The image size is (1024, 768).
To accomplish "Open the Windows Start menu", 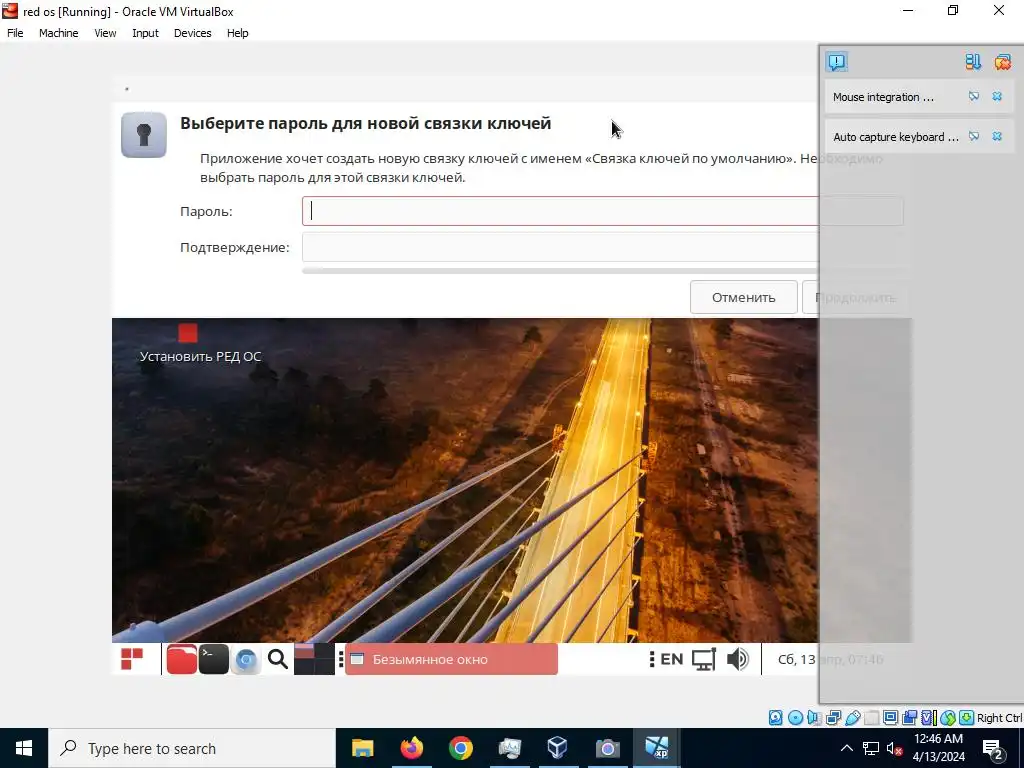I will (24, 748).
